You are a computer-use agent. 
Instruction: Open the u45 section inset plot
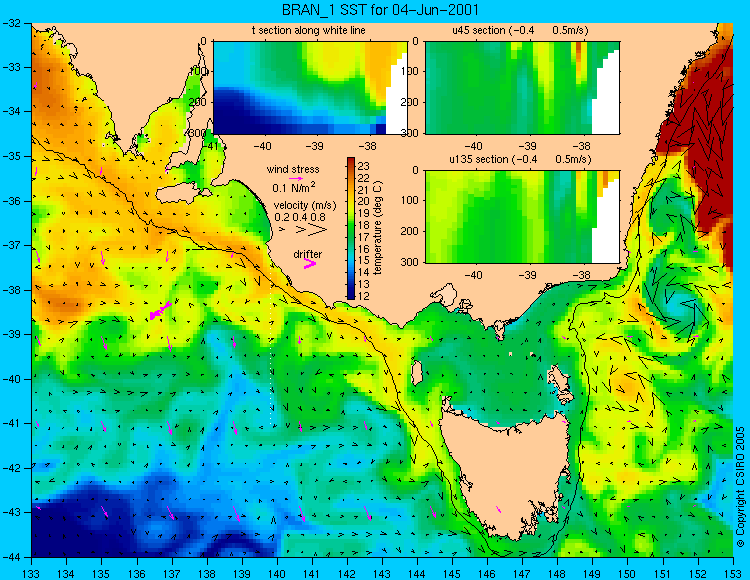[522, 88]
